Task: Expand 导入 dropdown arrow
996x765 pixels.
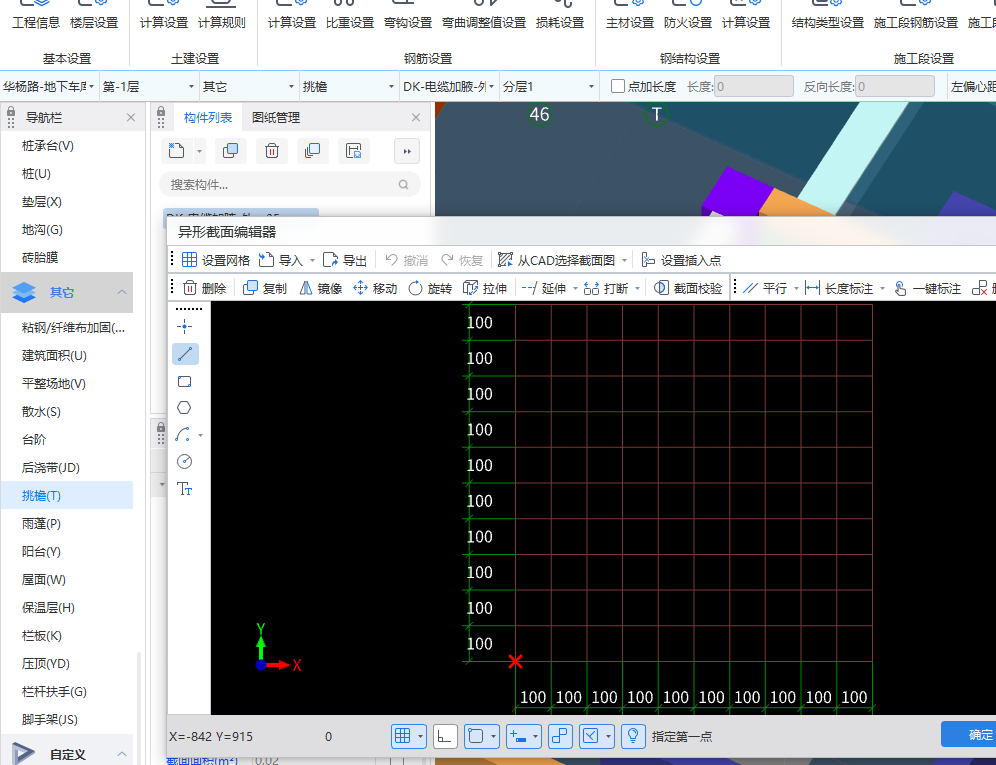Action: tap(312, 261)
